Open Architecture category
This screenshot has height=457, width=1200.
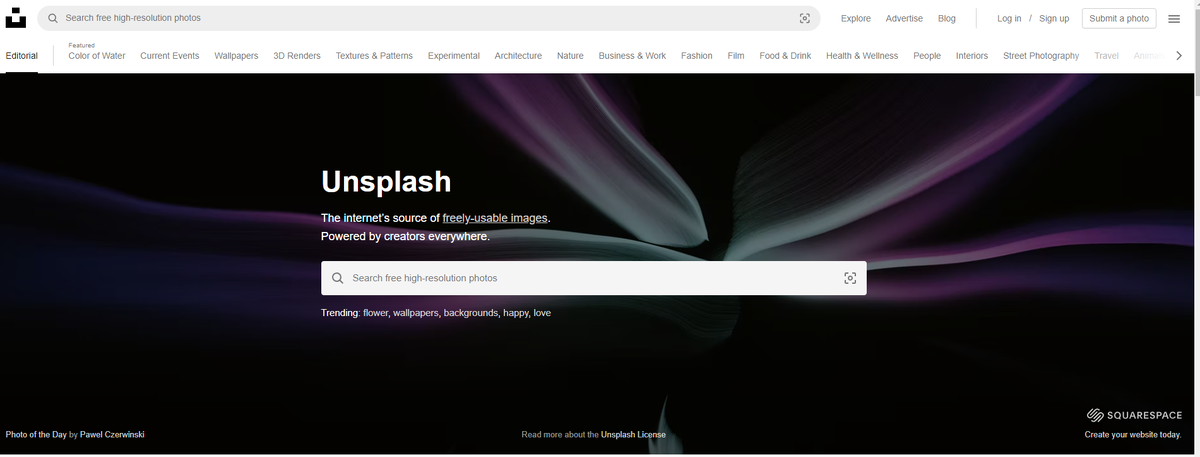(518, 56)
